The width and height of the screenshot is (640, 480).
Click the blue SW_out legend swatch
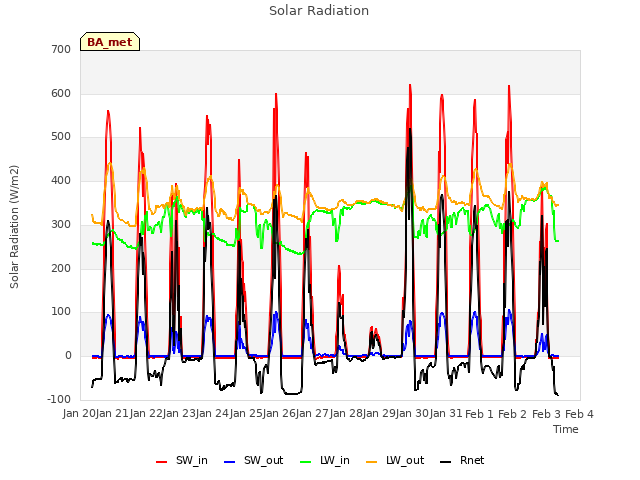(x=230, y=462)
